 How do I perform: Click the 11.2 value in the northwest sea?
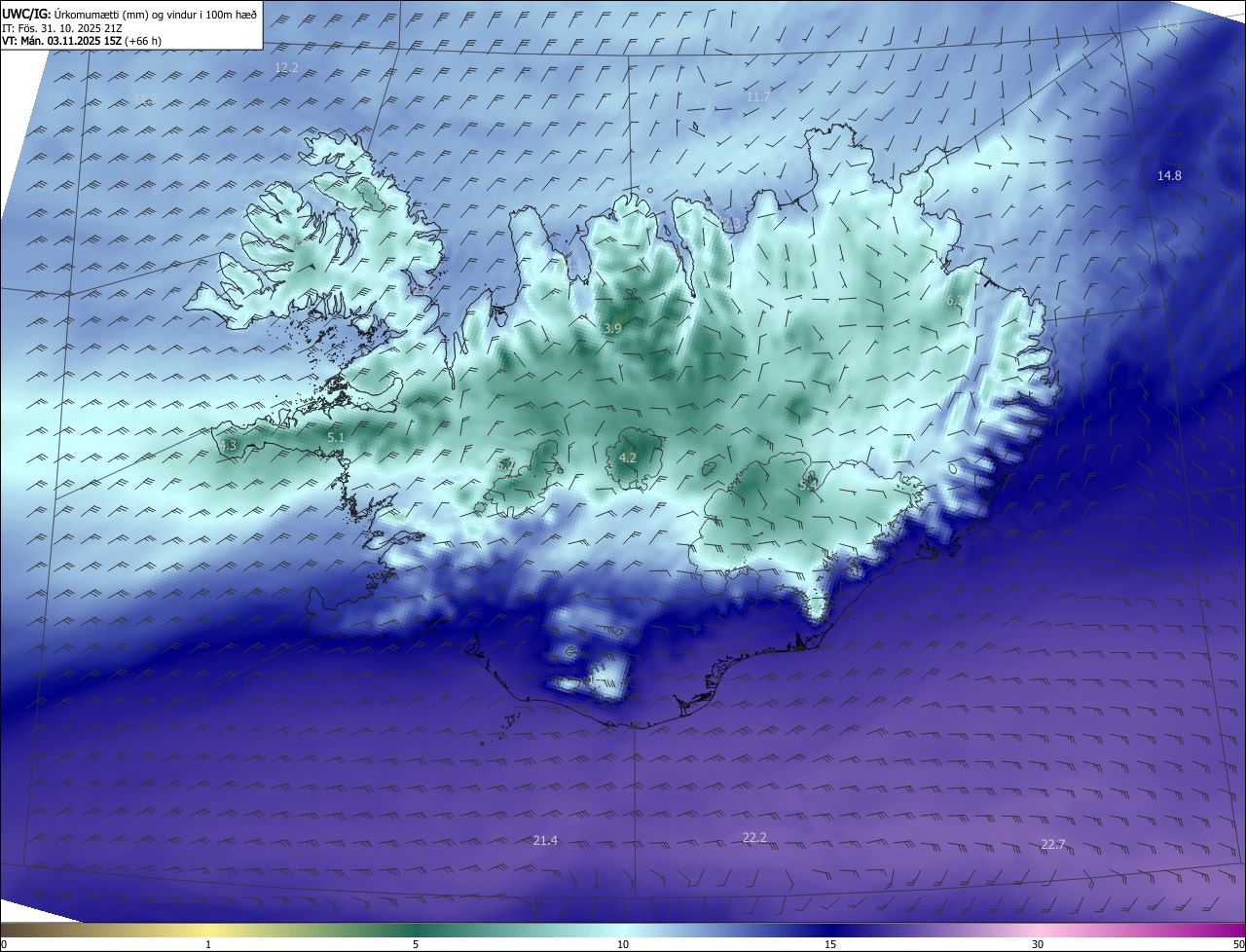(x=144, y=99)
